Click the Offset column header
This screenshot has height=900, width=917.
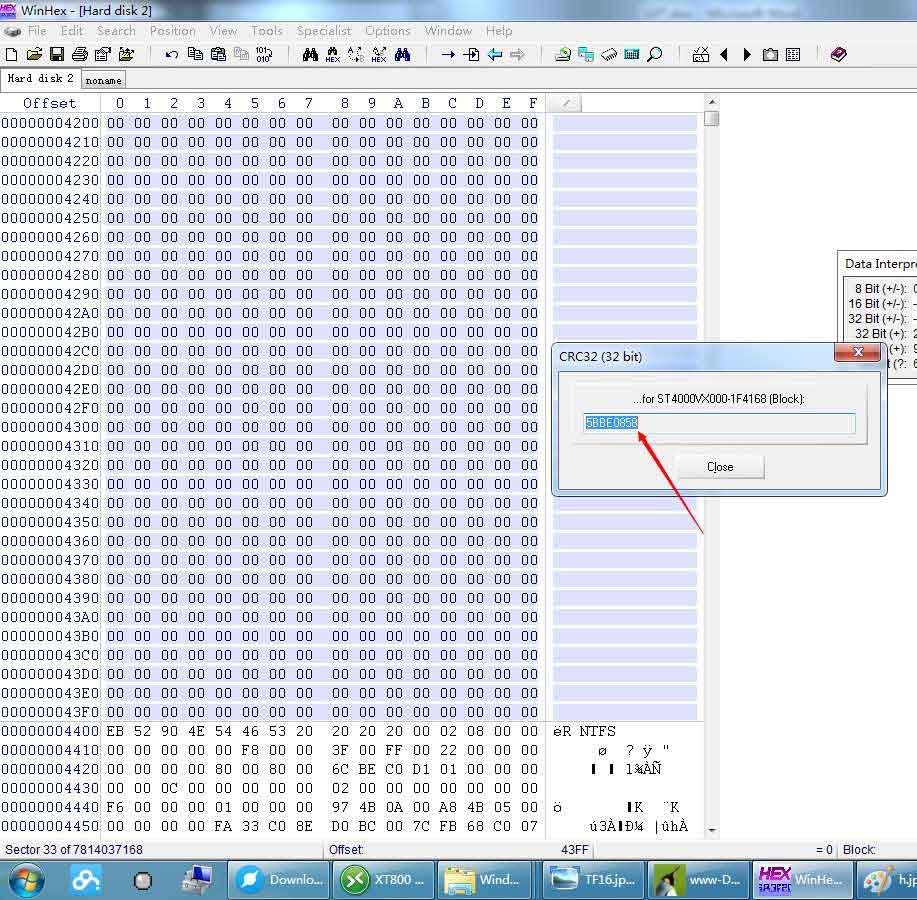pyautogui.click(x=50, y=104)
